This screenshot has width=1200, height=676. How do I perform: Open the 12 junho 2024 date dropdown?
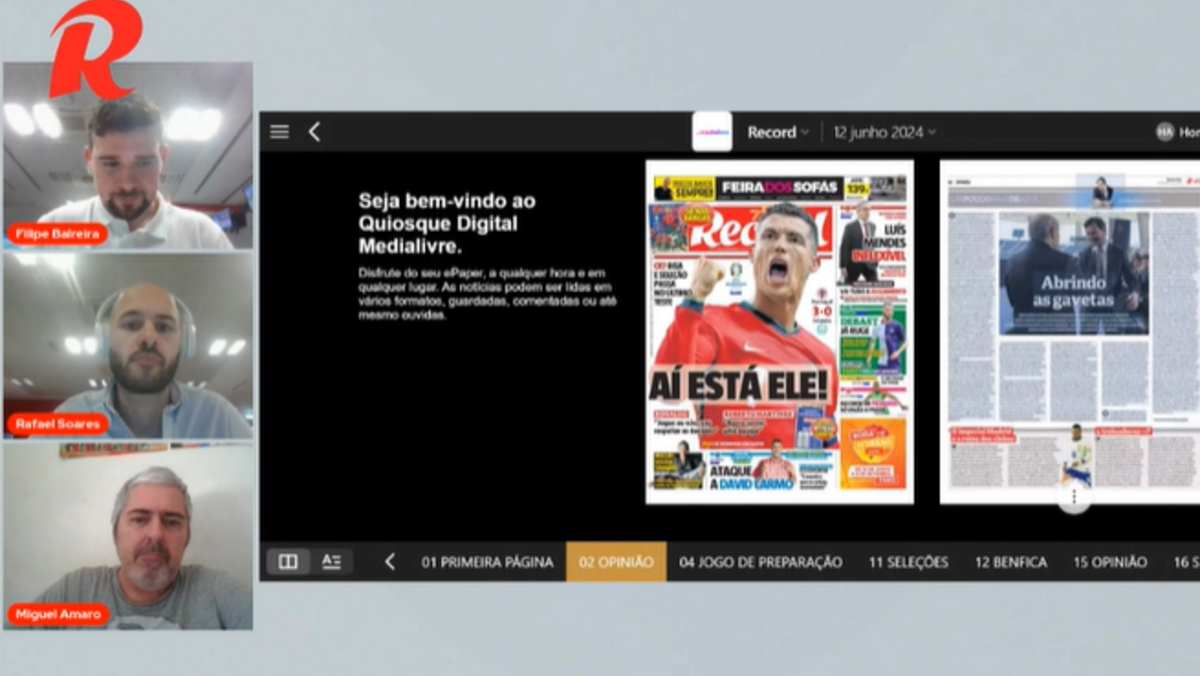point(884,132)
